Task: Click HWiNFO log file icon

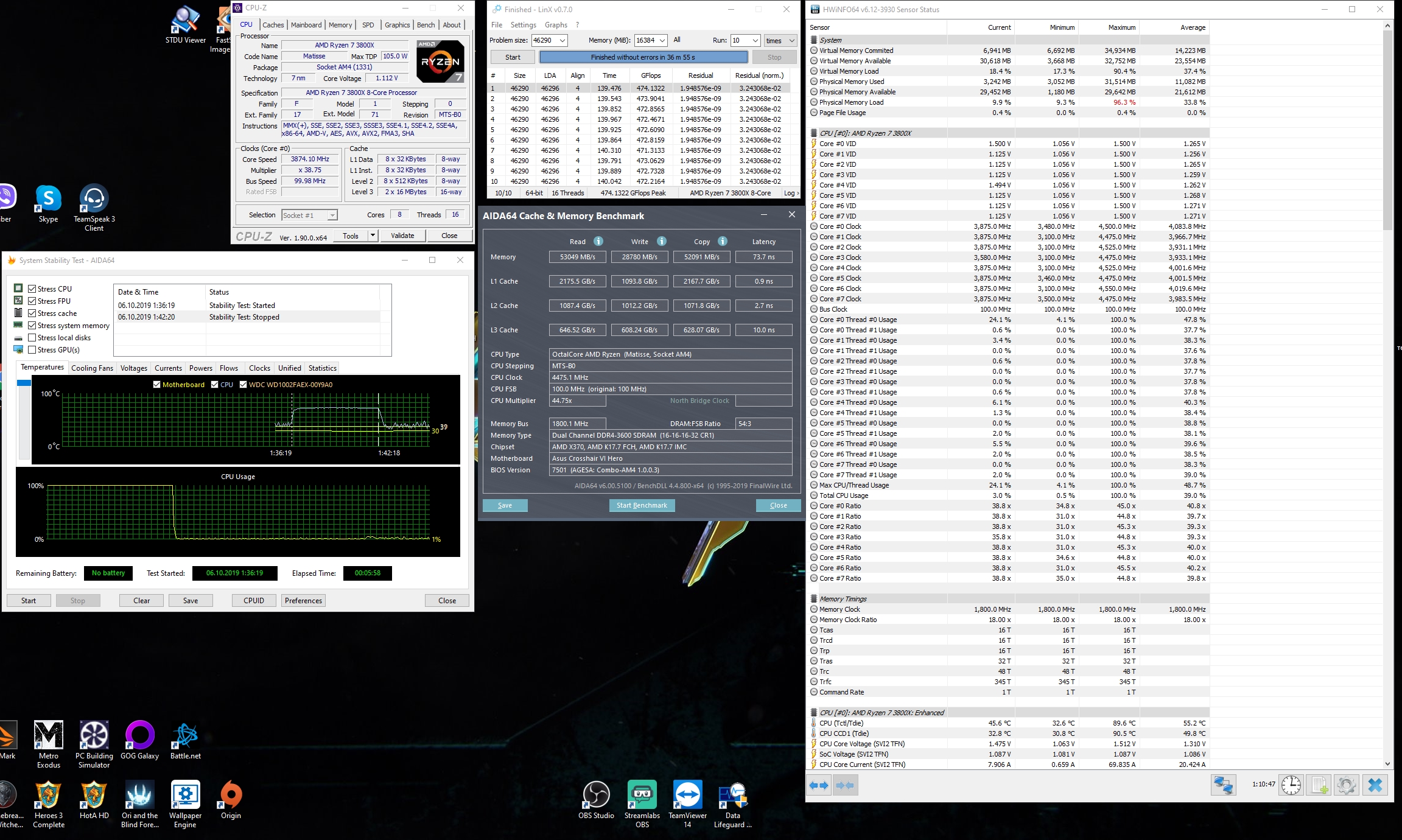Action: 1319,785
